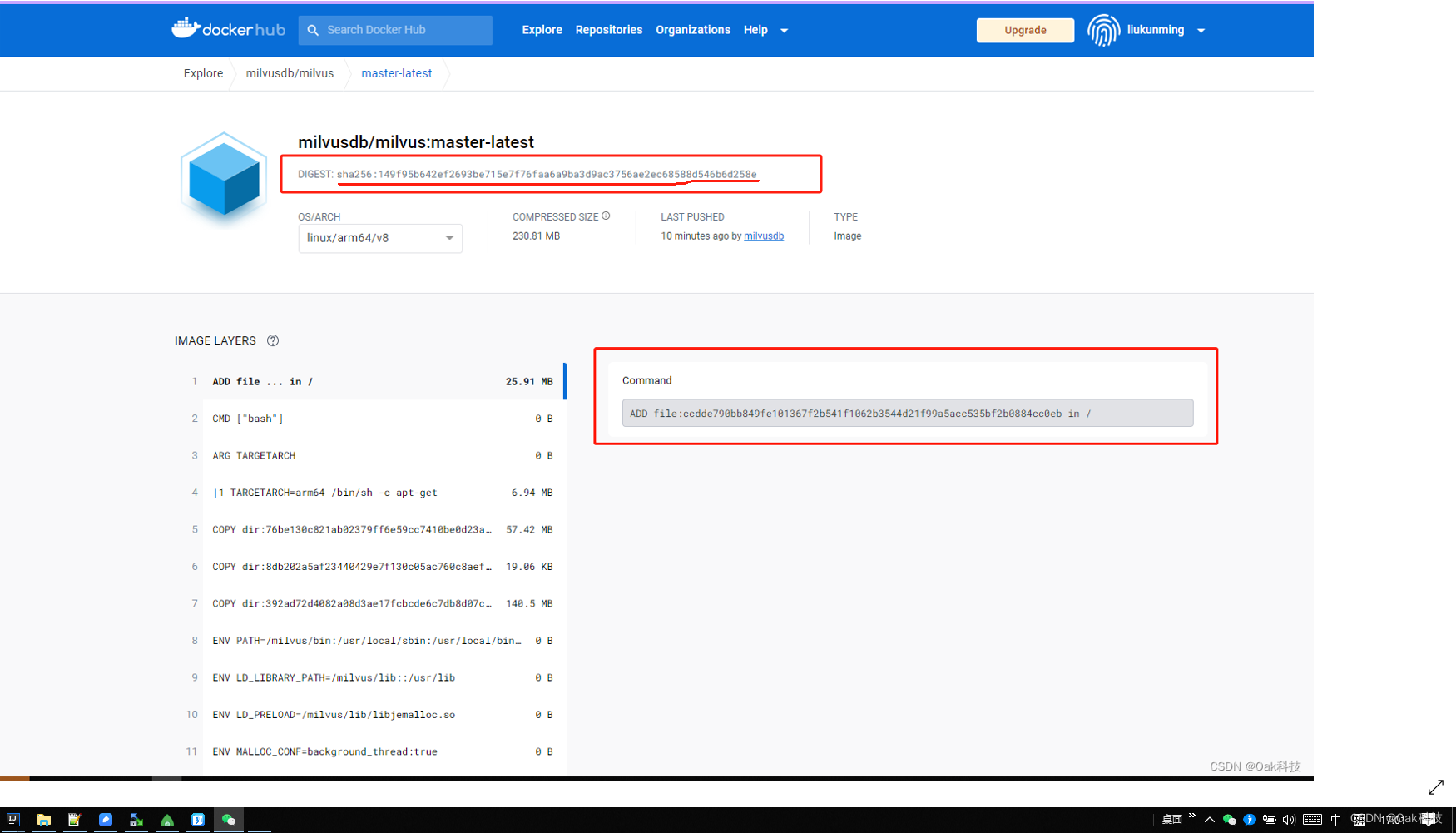Image resolution: width=1456 pixels, height=833 pixels.
Task: Open the Organizations nav item
Action: (x=693, y=30)
